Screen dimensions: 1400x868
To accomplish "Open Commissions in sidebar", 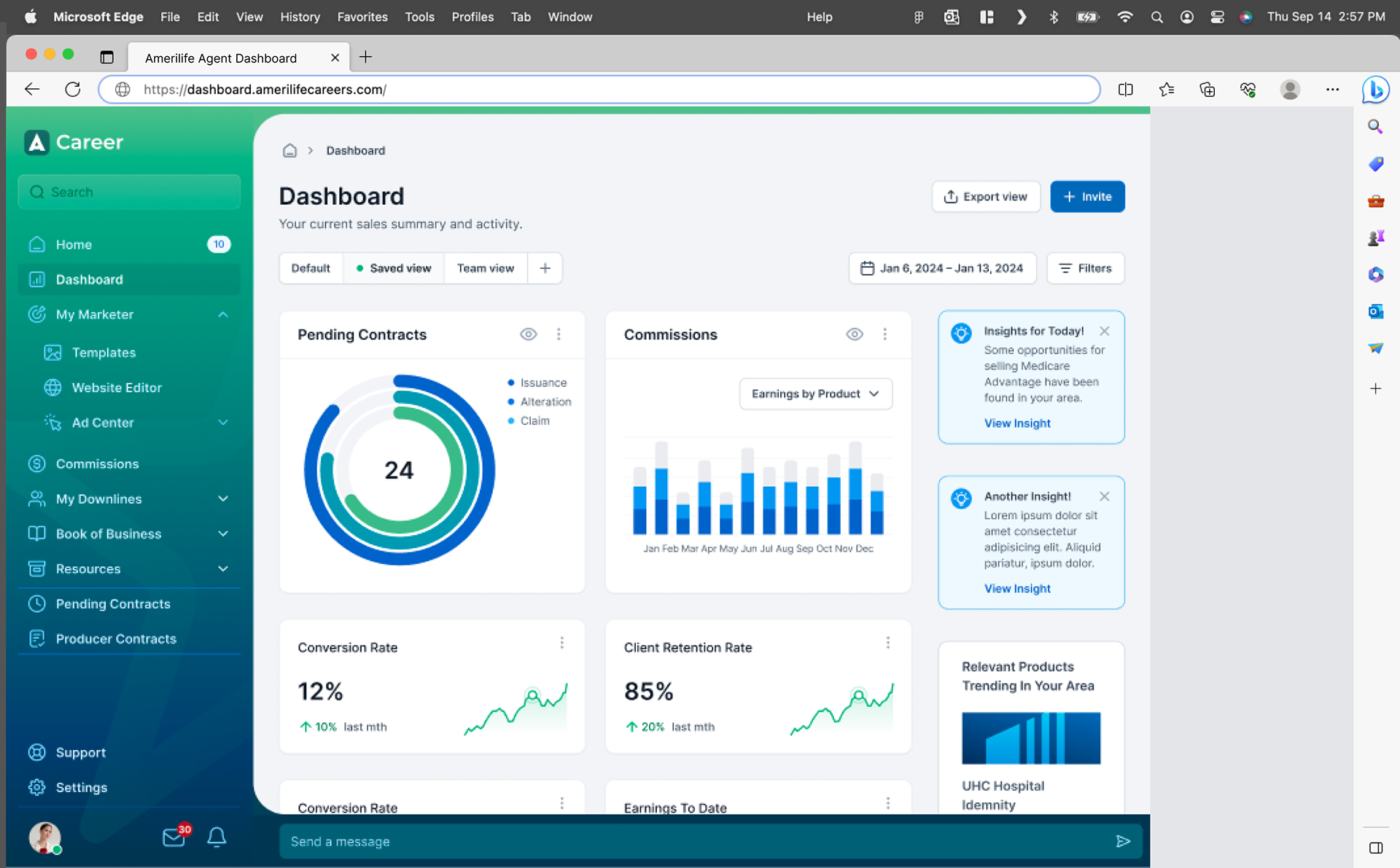I will tap(129, 464).
